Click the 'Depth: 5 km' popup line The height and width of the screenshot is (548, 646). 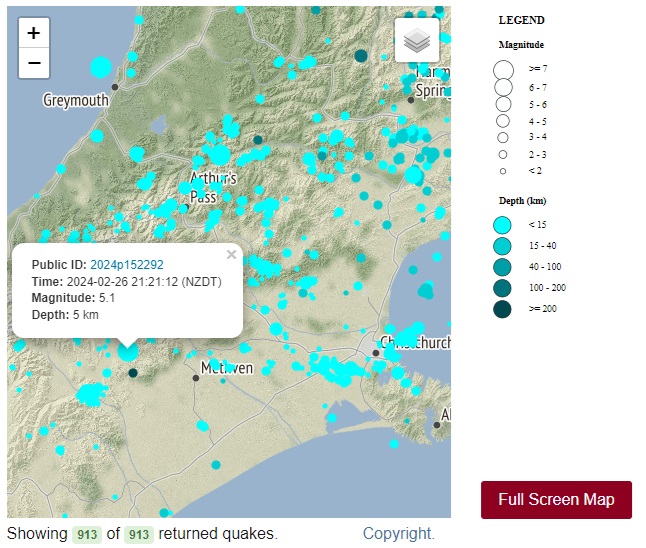click(65, 315)
